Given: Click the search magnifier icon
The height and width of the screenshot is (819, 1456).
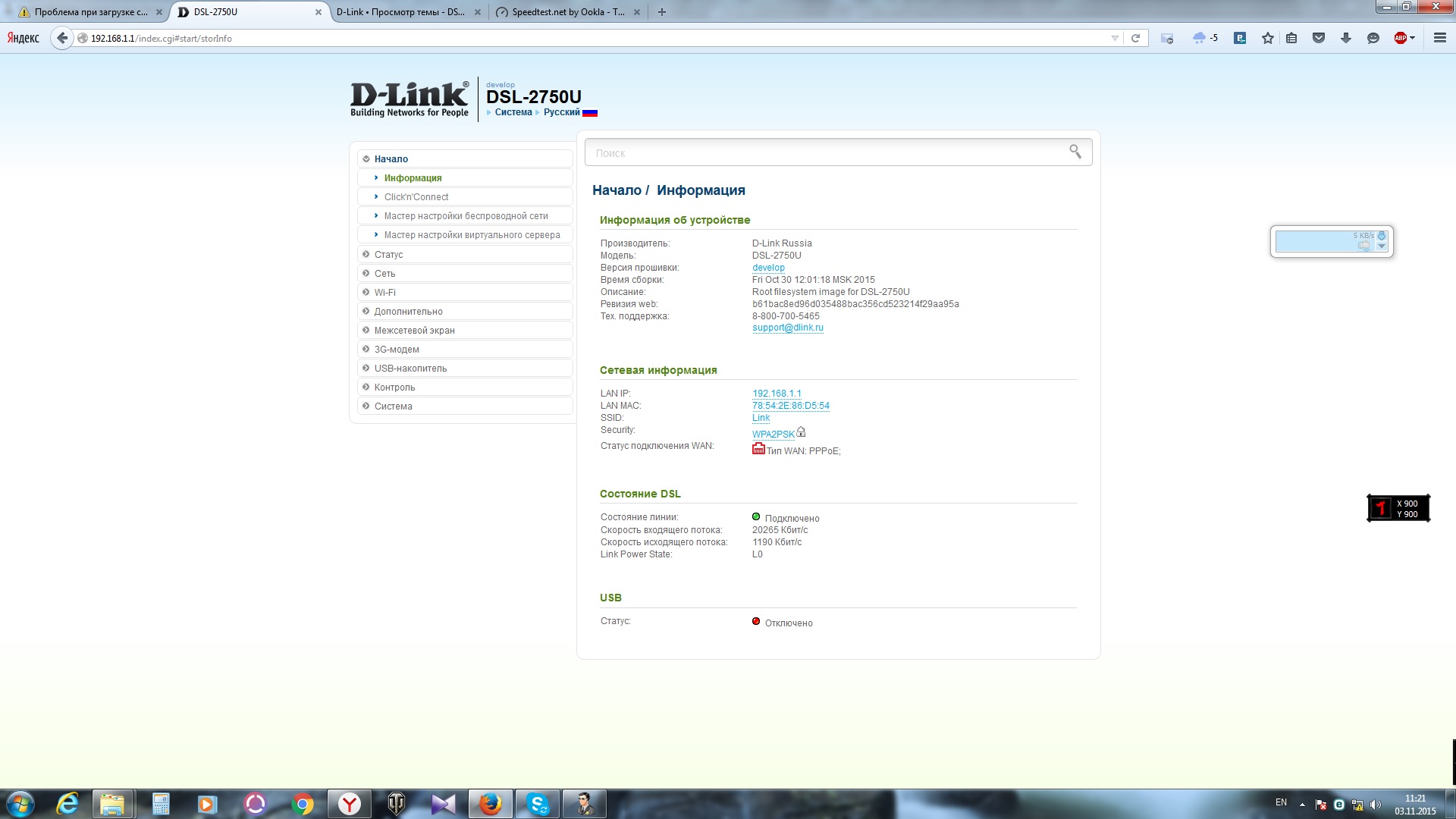Looking at the screenshot, I should (x=1075, y=152).
